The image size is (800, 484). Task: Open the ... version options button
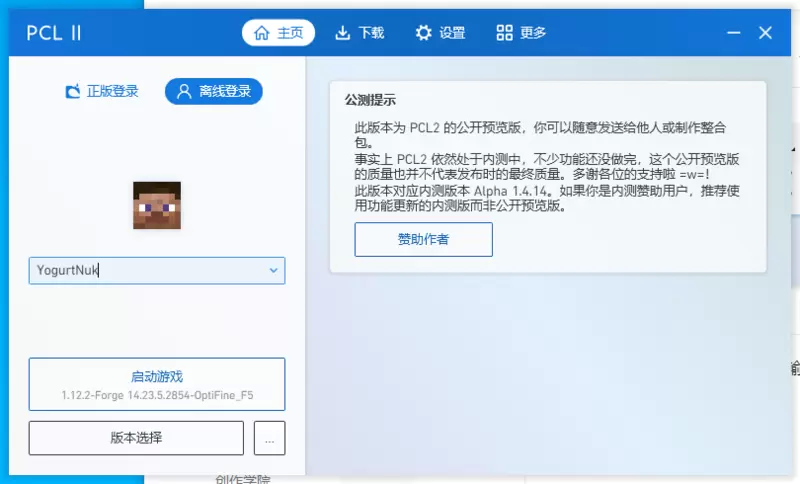tap(269, 438)
